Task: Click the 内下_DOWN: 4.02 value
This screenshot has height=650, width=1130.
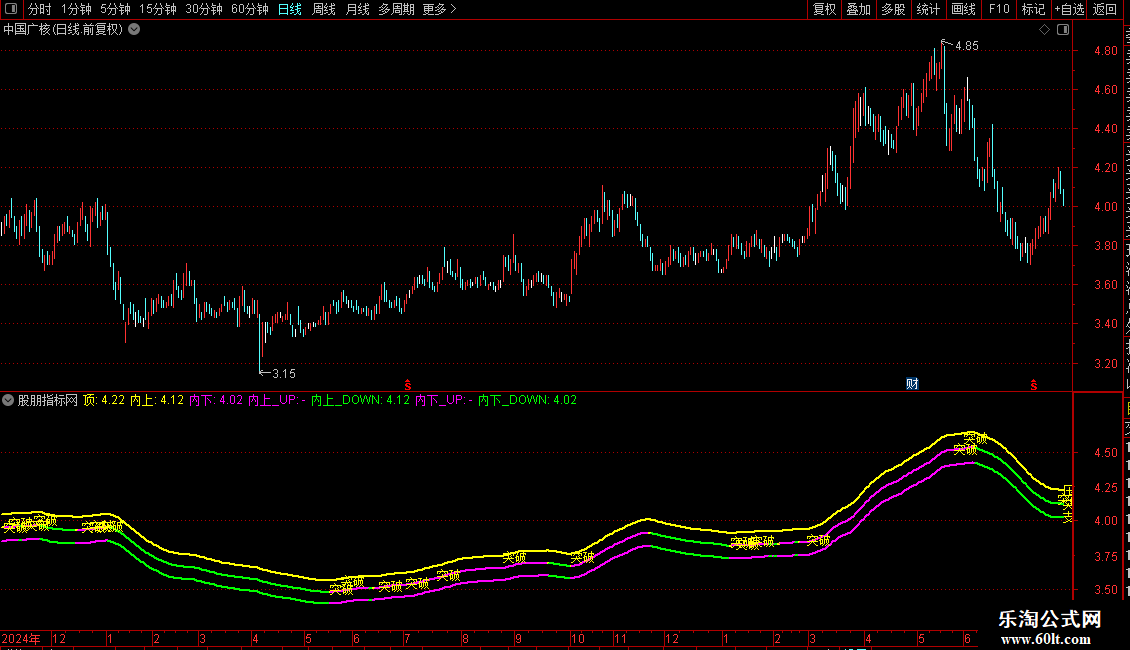Action: [528, 400]
